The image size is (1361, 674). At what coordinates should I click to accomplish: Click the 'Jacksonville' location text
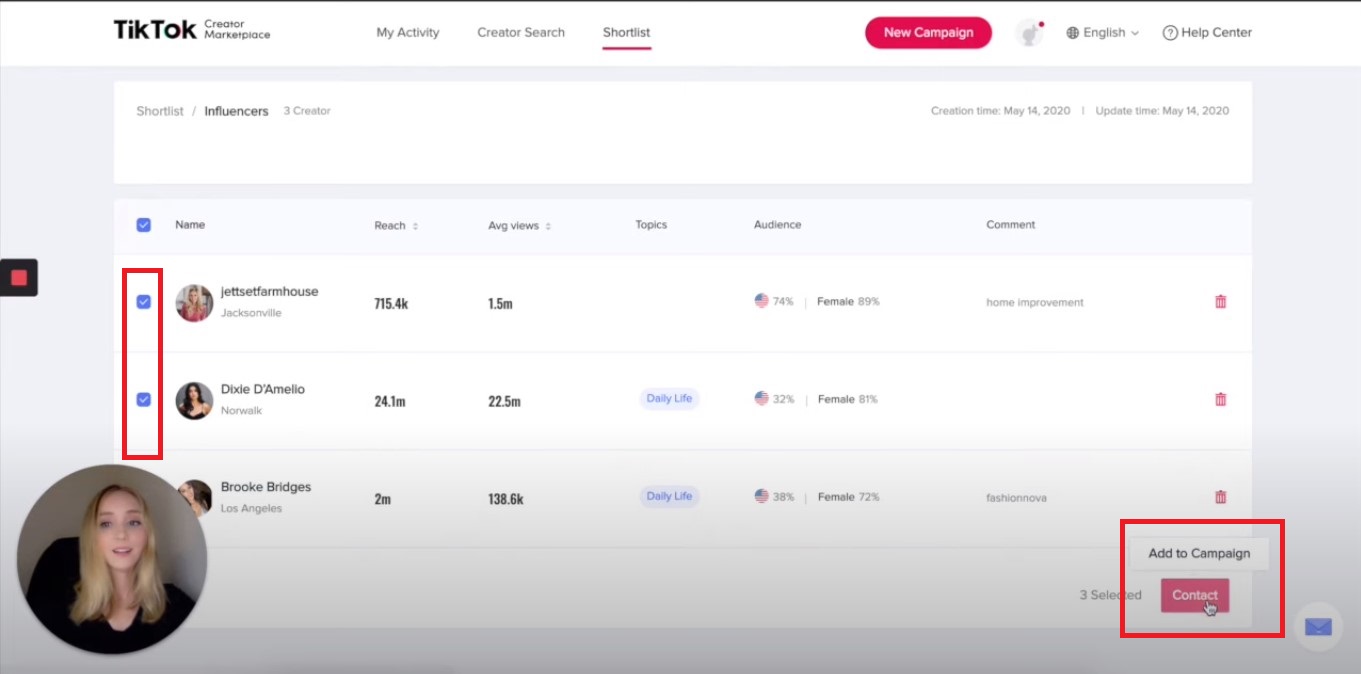(x=251, y=313)
